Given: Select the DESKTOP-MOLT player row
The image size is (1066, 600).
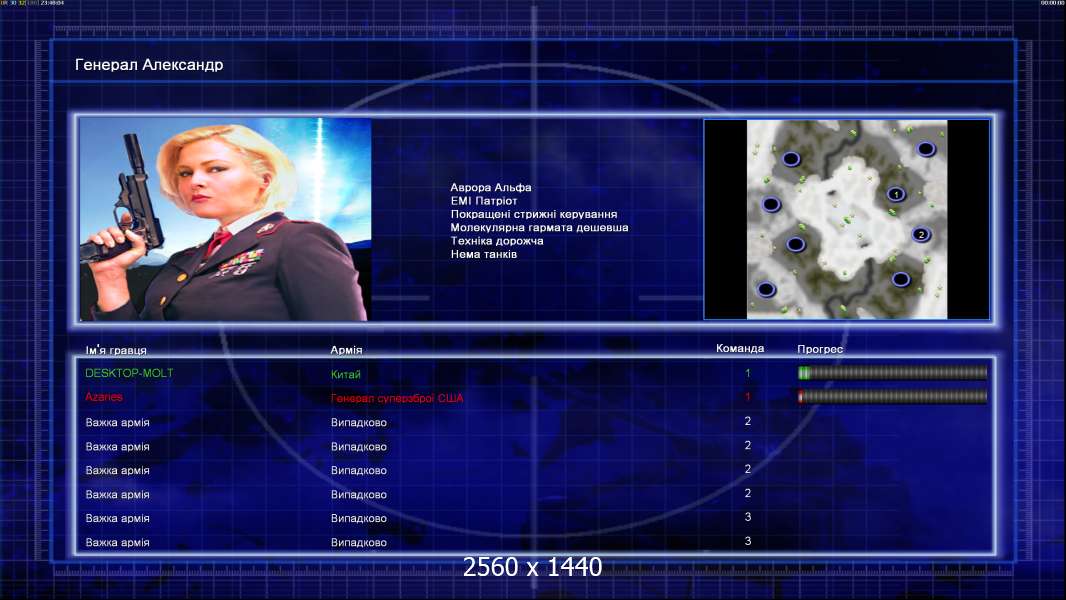Looking at the screenshot, I should click(x=535, y=373).
